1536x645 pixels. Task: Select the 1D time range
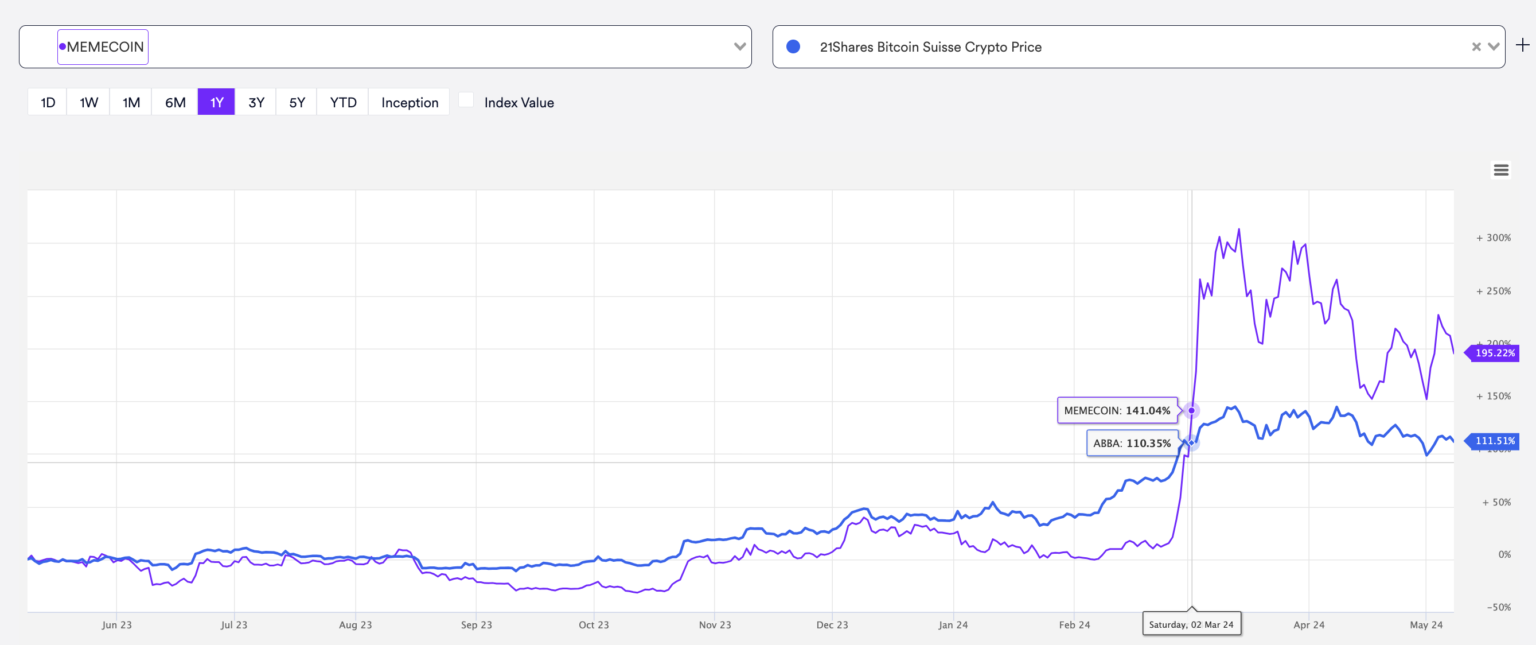pos(47,102)
